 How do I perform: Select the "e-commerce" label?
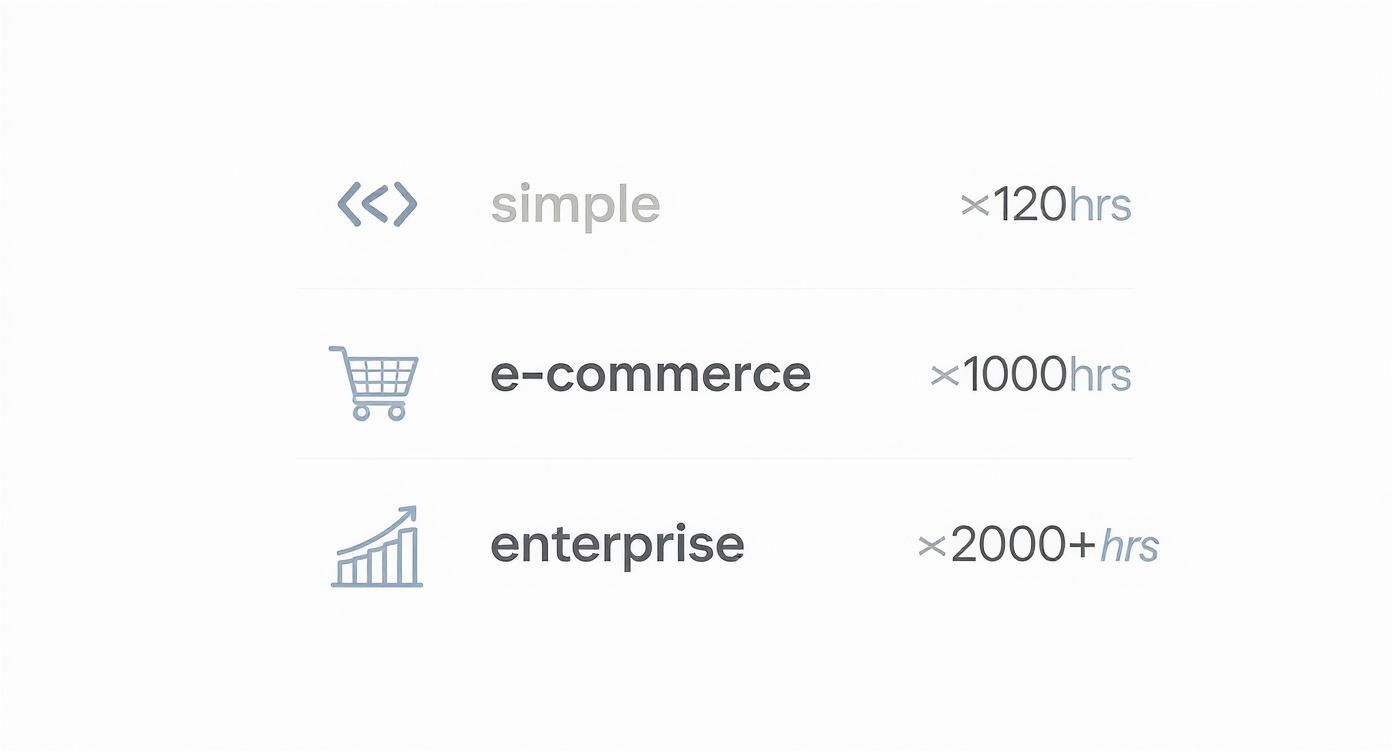click(x=650, y=375)
